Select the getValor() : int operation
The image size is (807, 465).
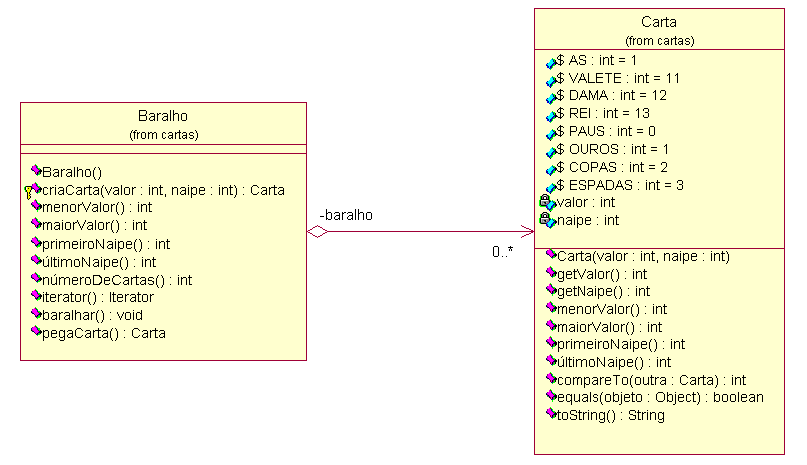(x=602, y=274)
